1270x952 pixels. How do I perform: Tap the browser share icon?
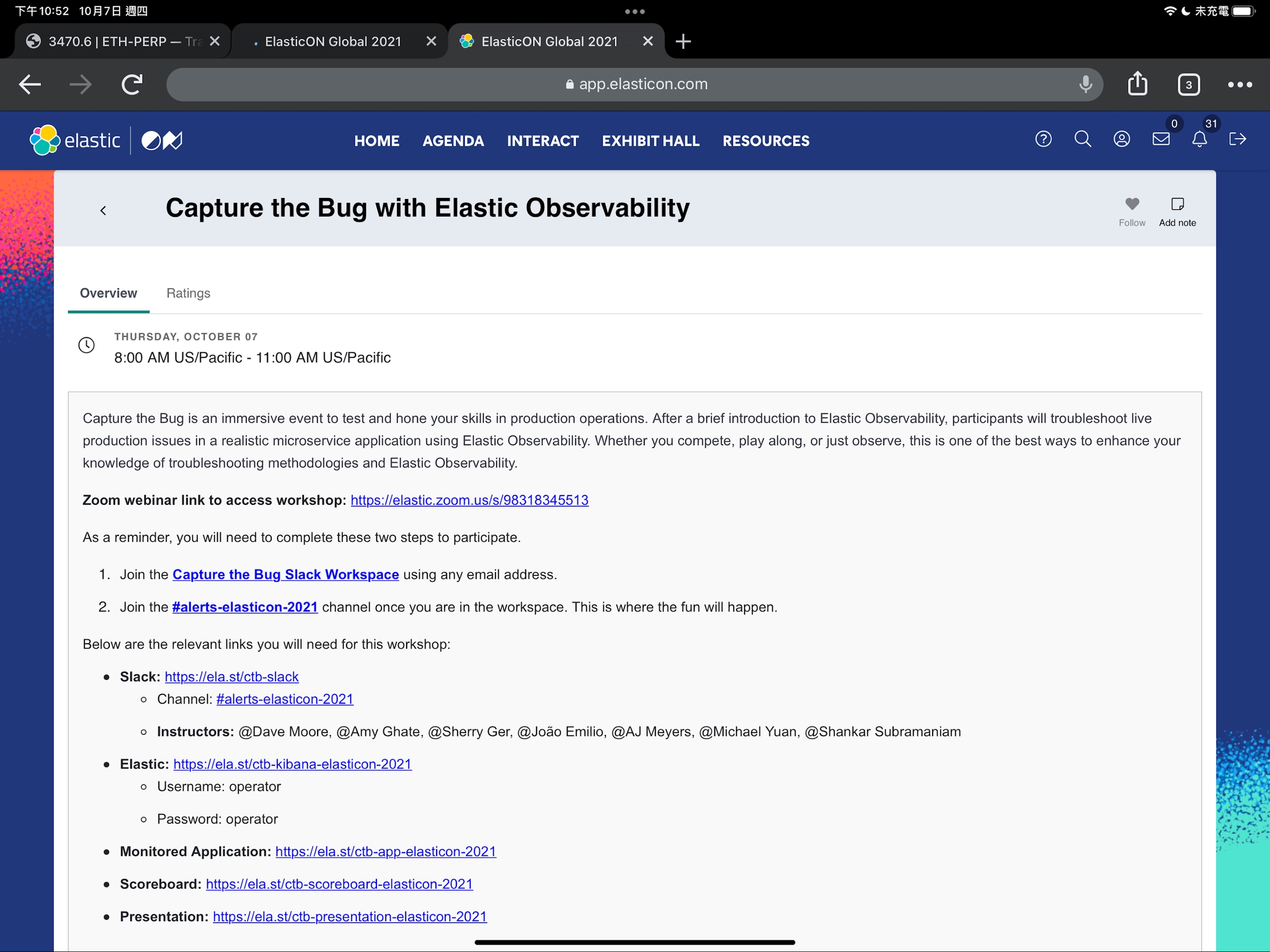pos(1137,84)
